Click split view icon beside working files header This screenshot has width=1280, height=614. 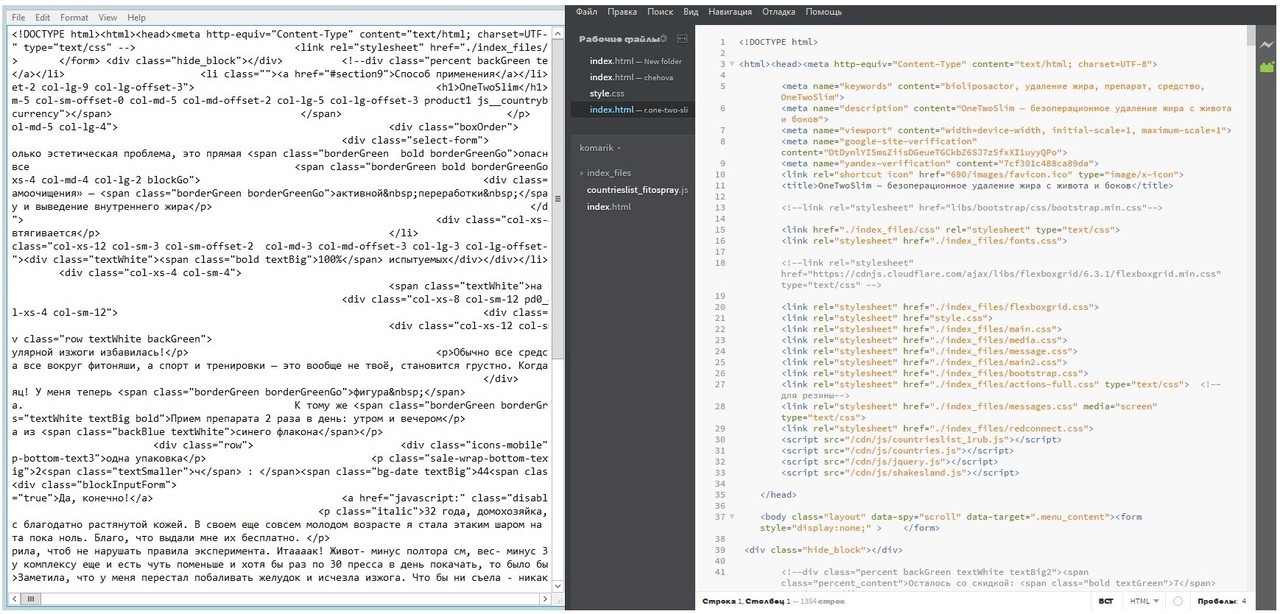[x=683, y=39]
